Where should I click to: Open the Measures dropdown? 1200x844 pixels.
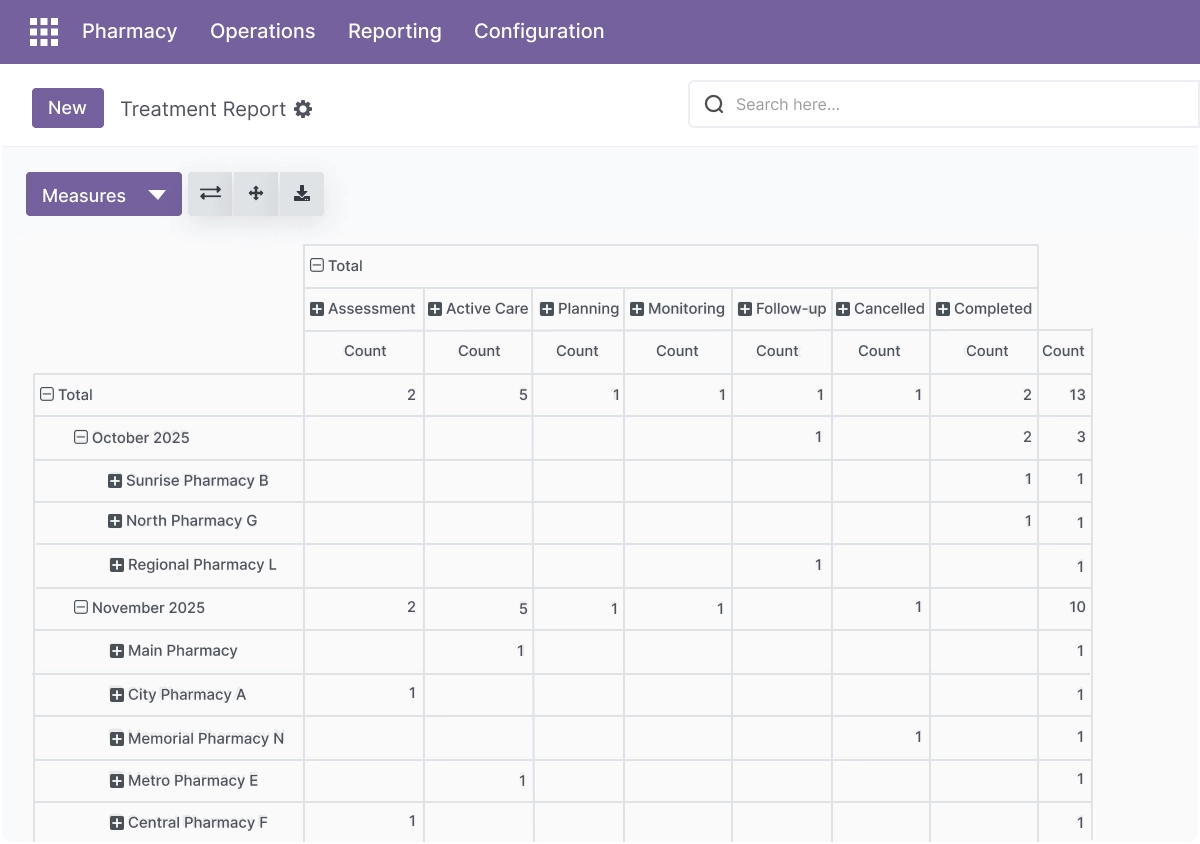[104, 194]
